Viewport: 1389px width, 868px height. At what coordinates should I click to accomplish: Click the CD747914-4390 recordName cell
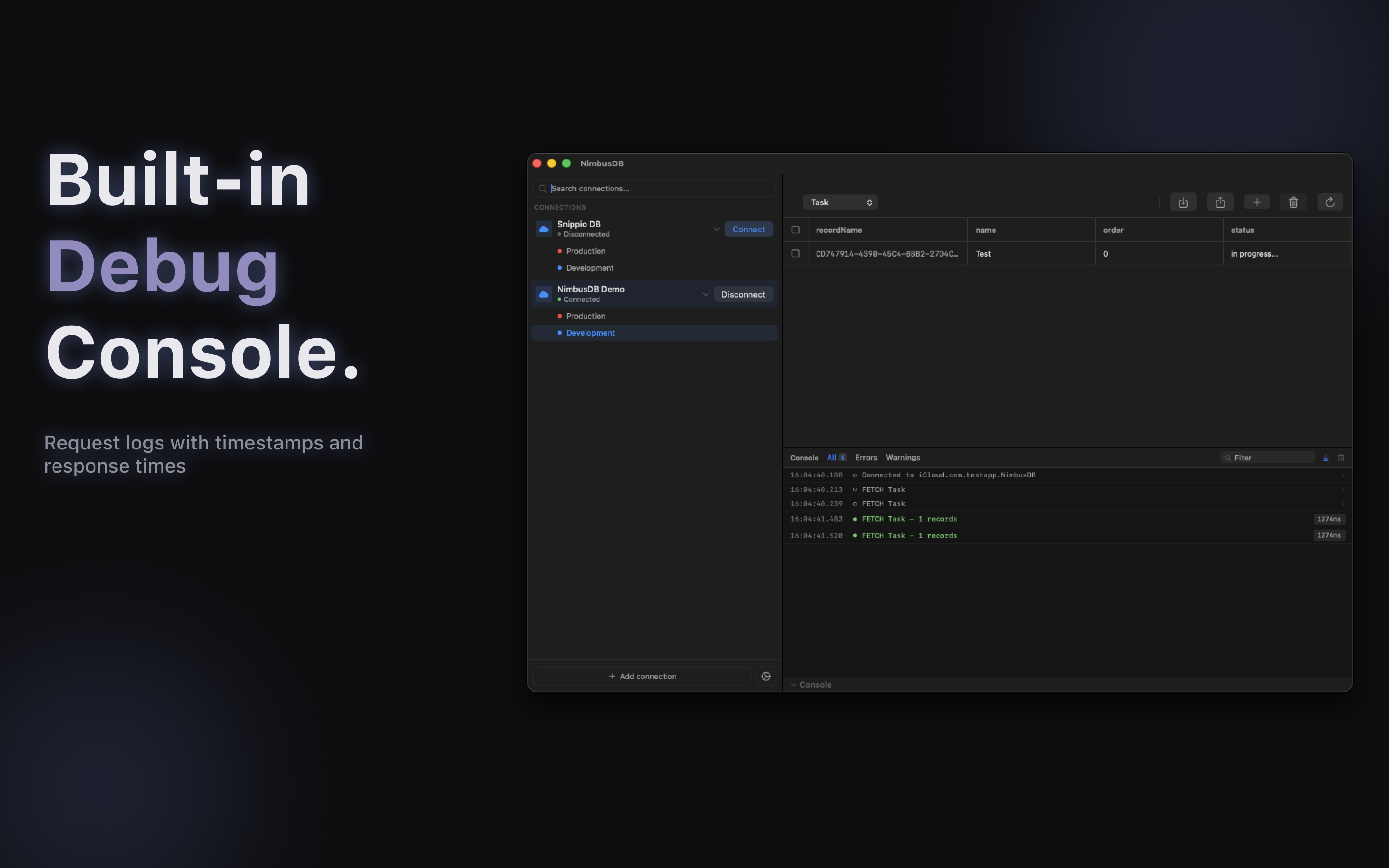(887, 253)
